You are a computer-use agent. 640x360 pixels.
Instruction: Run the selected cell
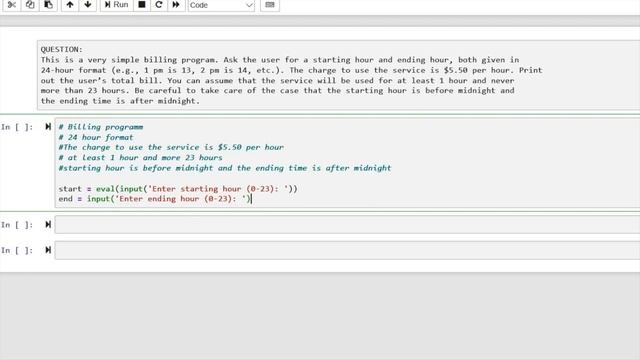tap(116, 5)
